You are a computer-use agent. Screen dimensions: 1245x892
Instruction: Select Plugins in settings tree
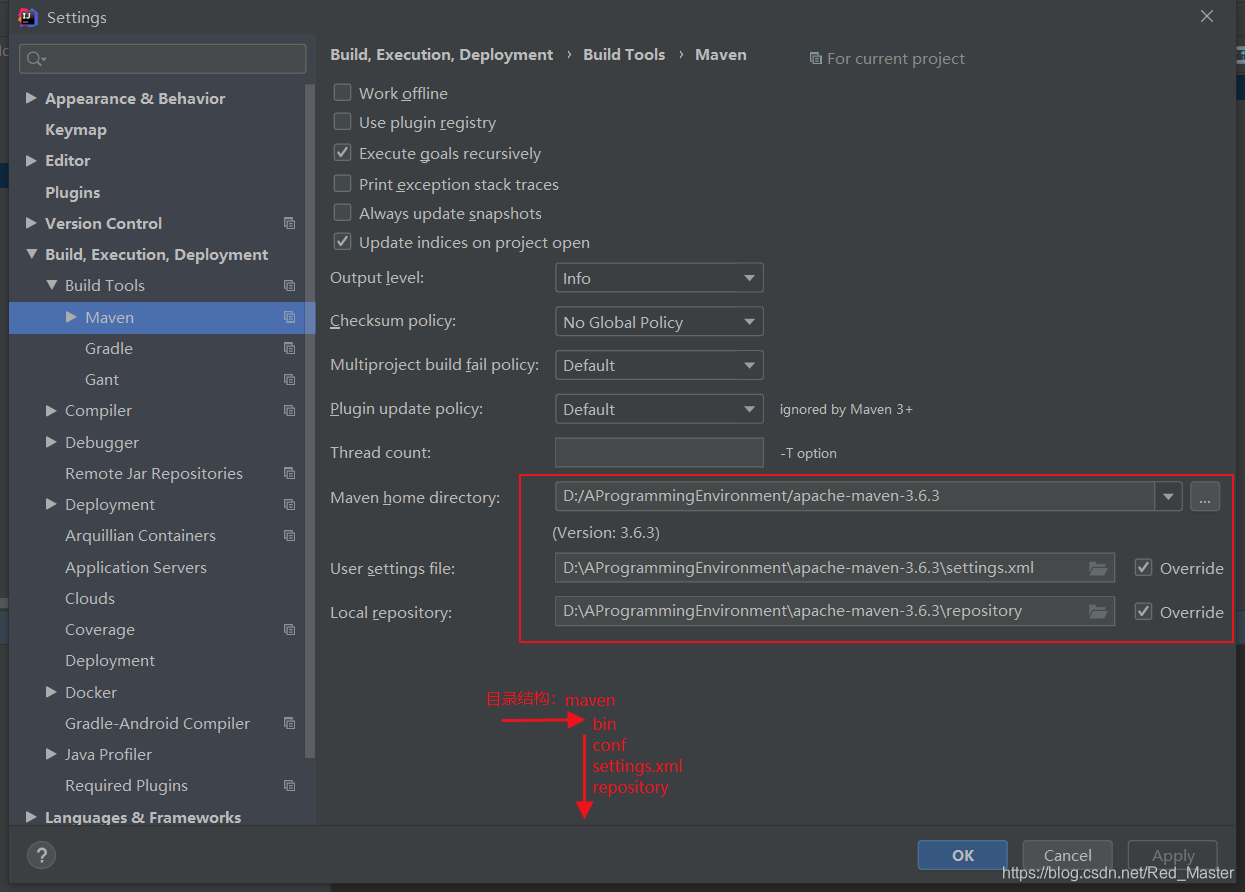[x=73, y=192]
